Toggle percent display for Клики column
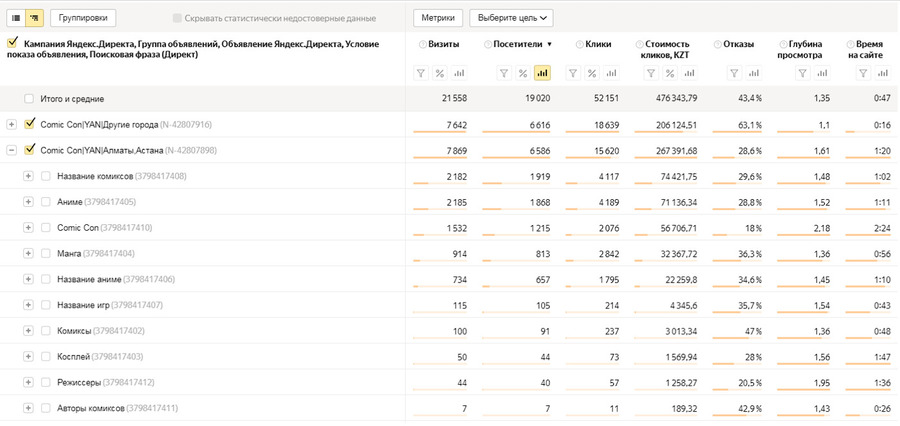 [592, 73]
